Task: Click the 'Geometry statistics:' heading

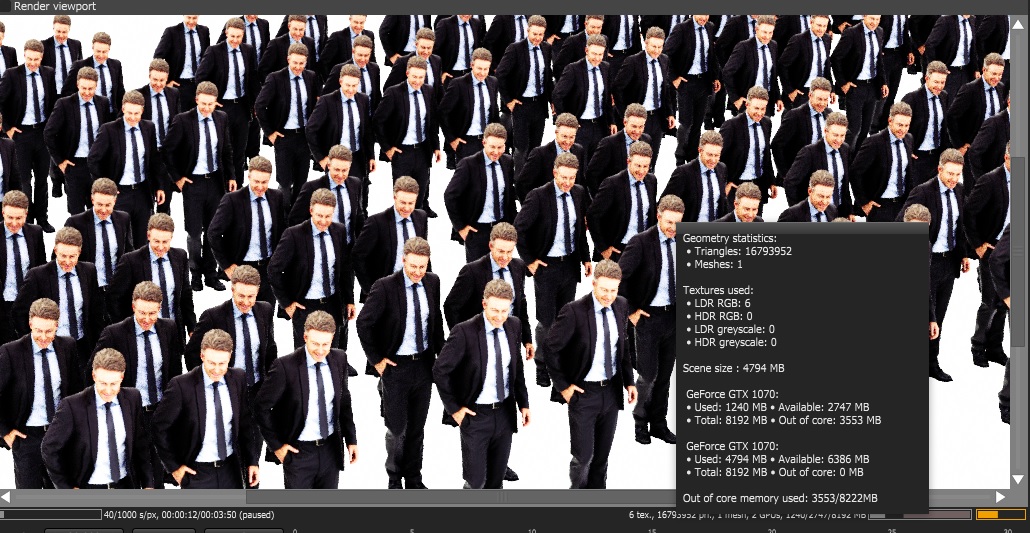Action: coord(729,238)
